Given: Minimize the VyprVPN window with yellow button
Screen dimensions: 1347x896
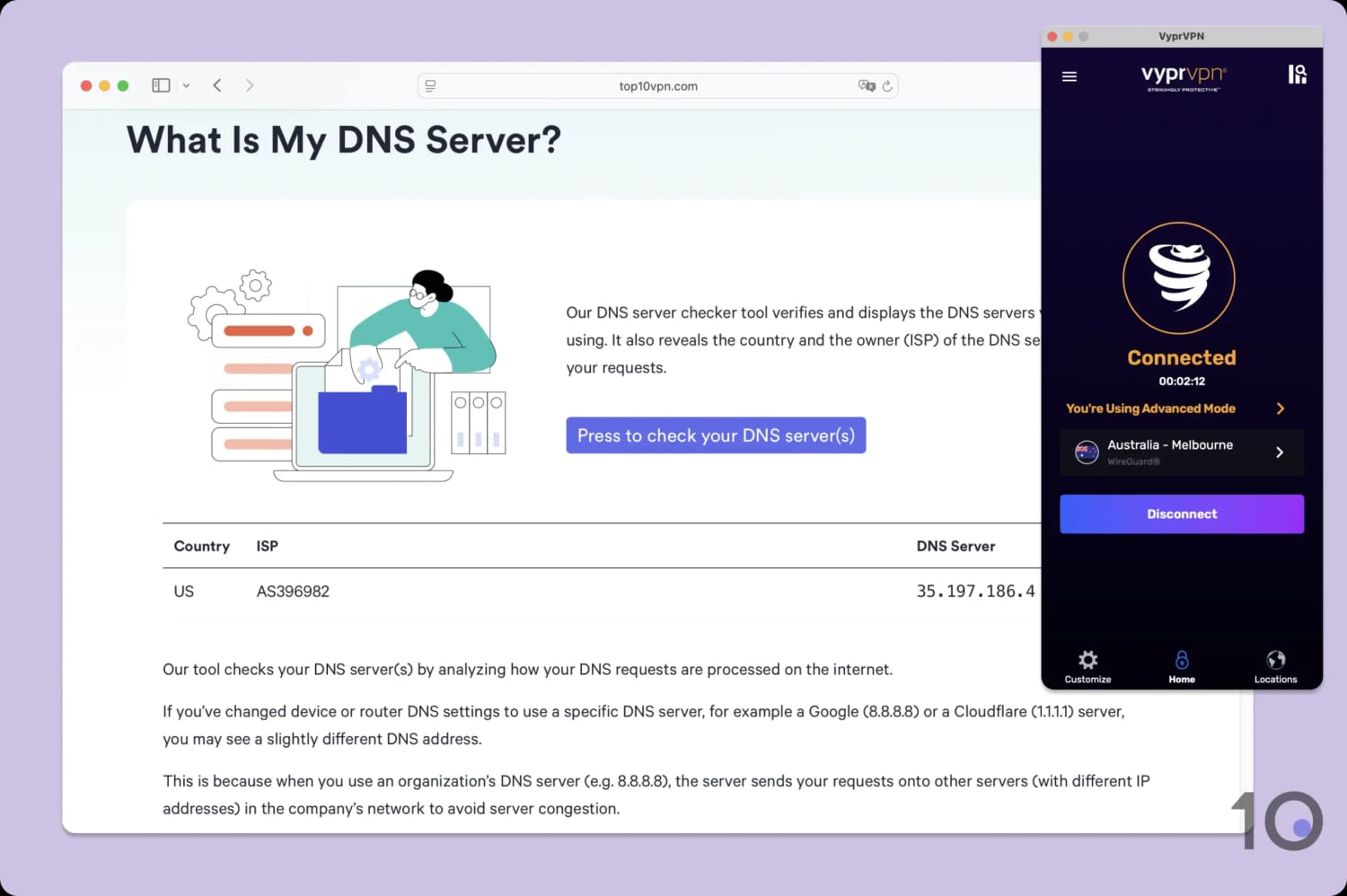Looking at the screenshot, I should tap(1068, 37).
